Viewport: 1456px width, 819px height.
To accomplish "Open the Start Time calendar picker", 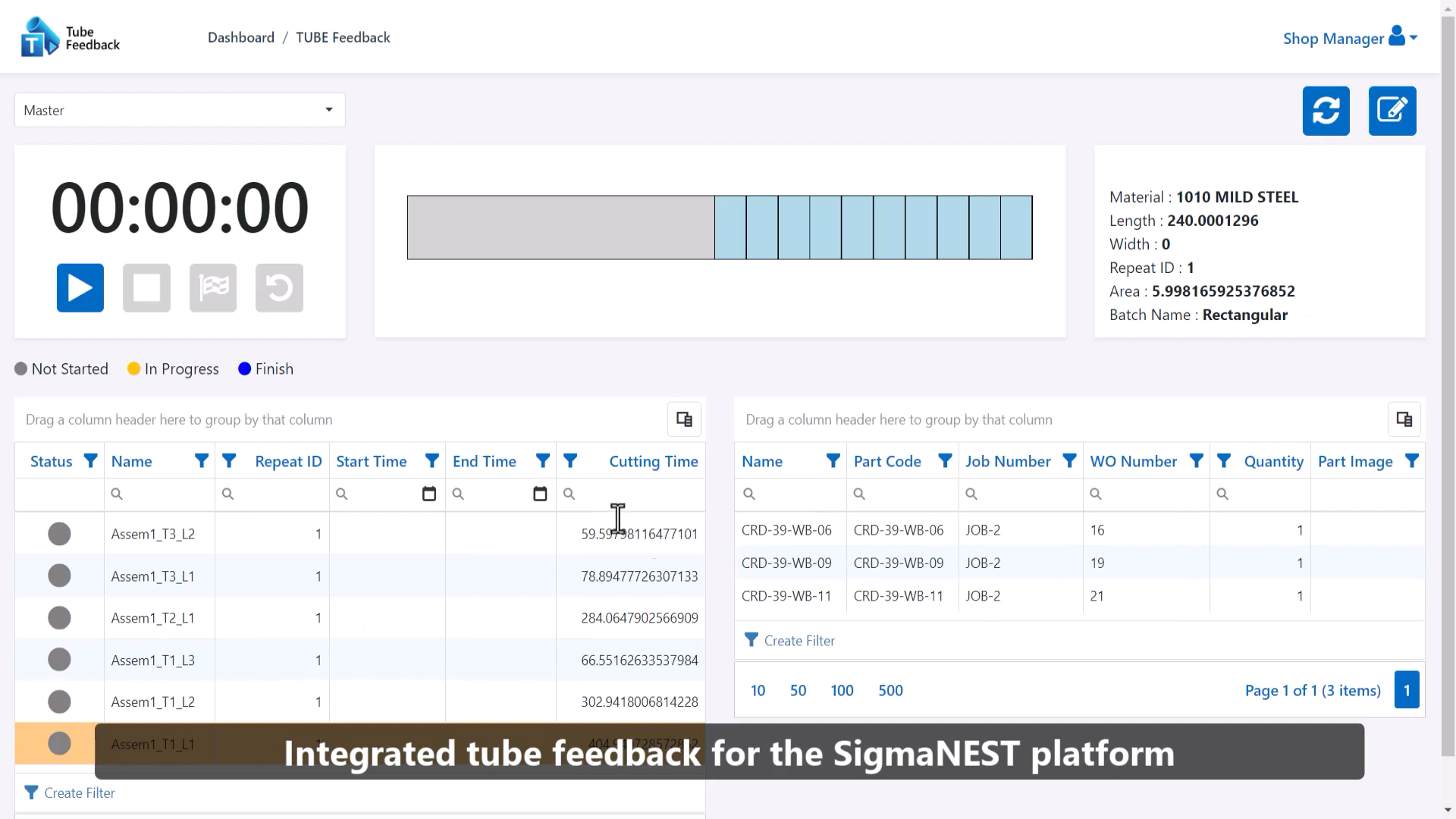I will (x=429, y=494).
